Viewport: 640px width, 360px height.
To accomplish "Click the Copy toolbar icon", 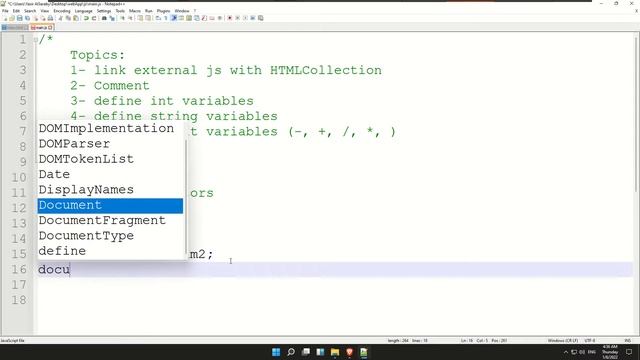I will pyautogui.click(x=69, y=18).
